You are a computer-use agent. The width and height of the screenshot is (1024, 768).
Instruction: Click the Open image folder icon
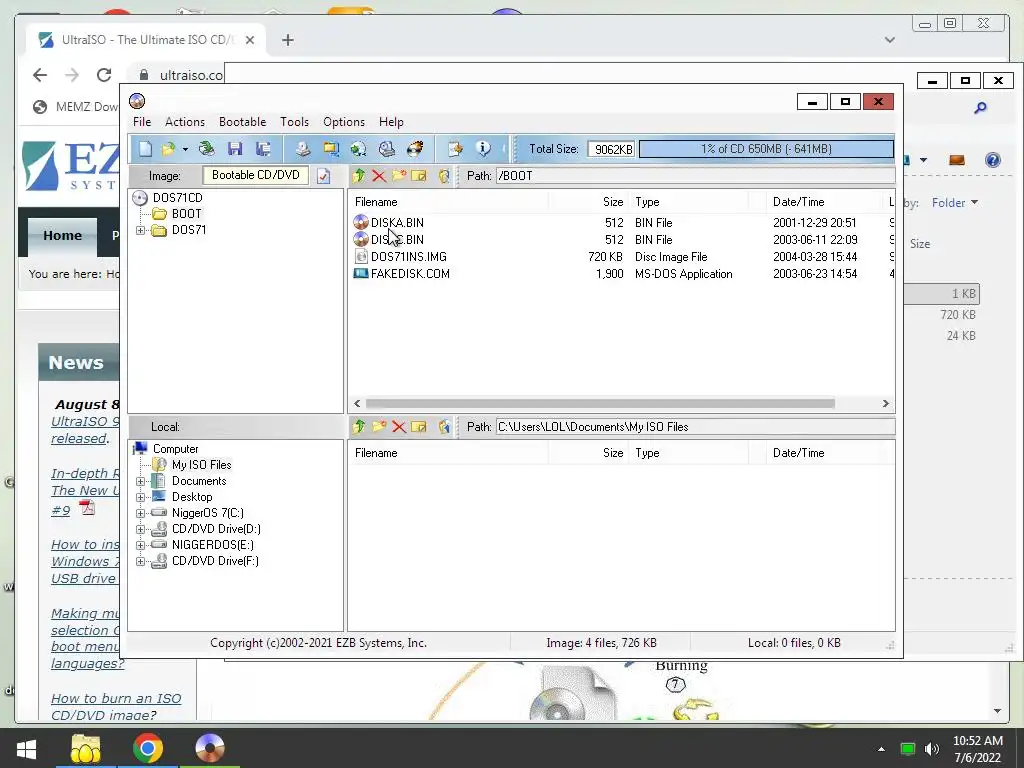click(168, 149)
